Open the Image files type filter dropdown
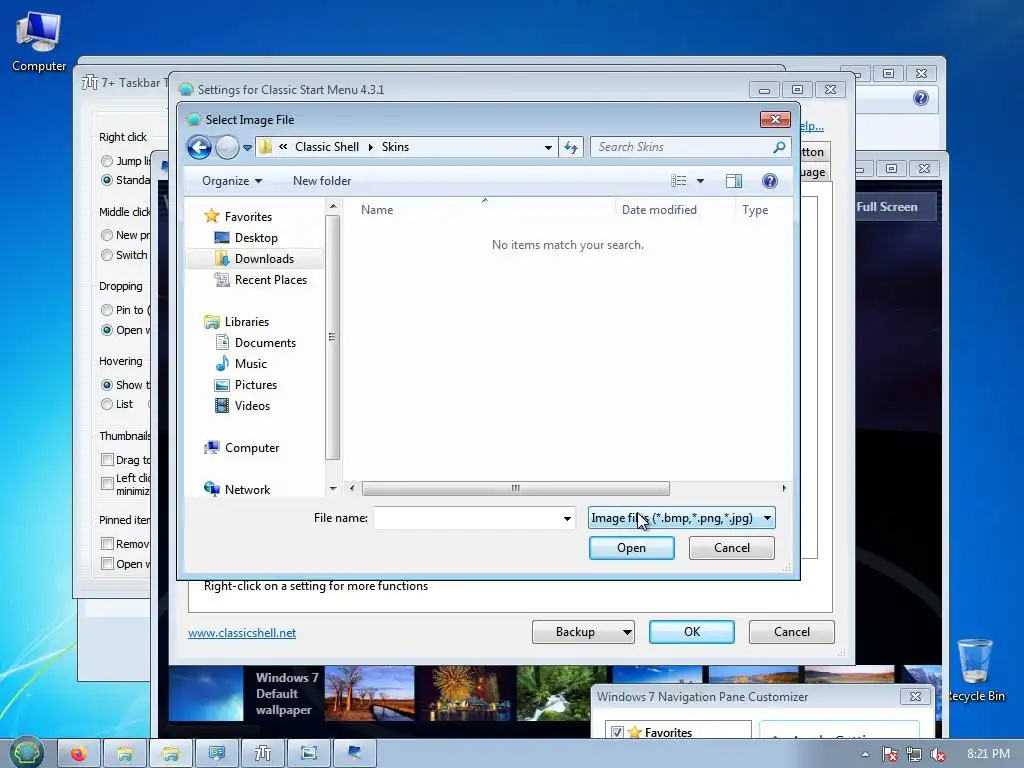The height and width of the screenshot is (768, 1024). click(x=681, y=518)
